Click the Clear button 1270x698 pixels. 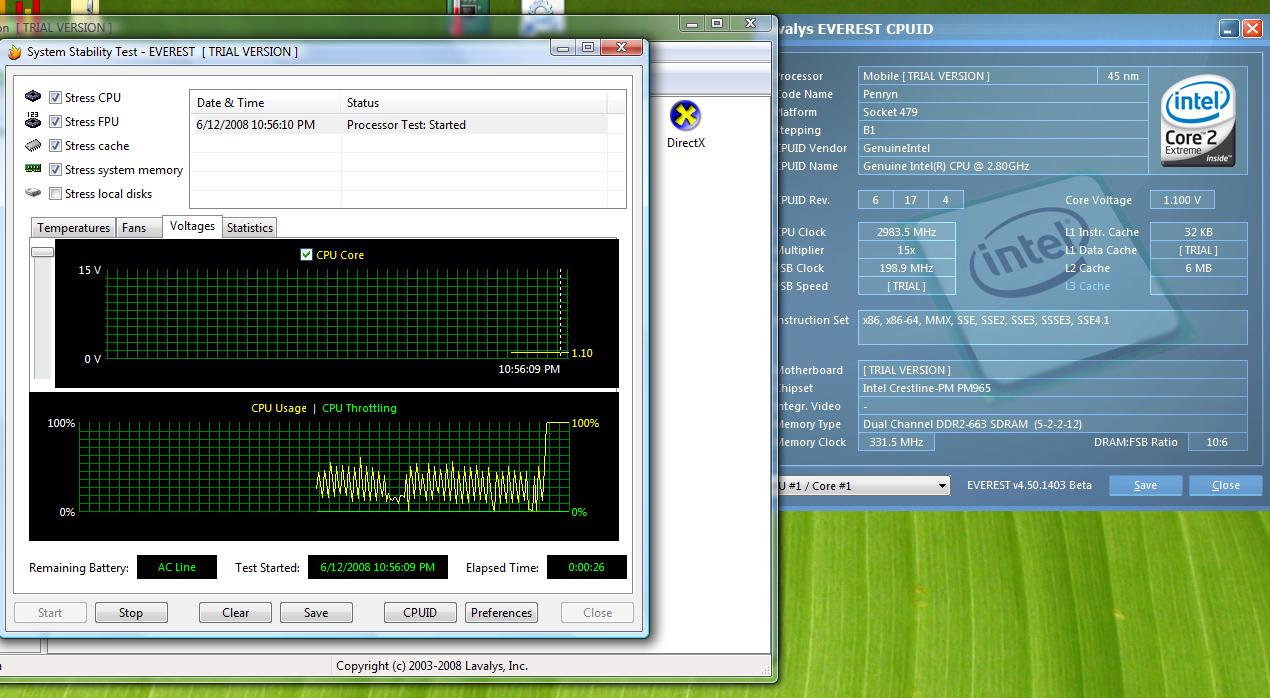[x=236, y=613]
